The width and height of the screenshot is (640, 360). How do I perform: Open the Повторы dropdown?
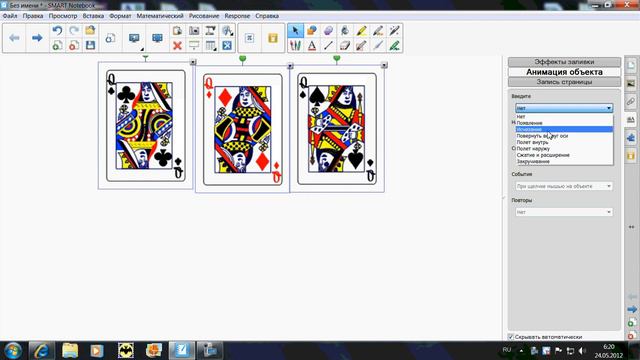[564, 212]
